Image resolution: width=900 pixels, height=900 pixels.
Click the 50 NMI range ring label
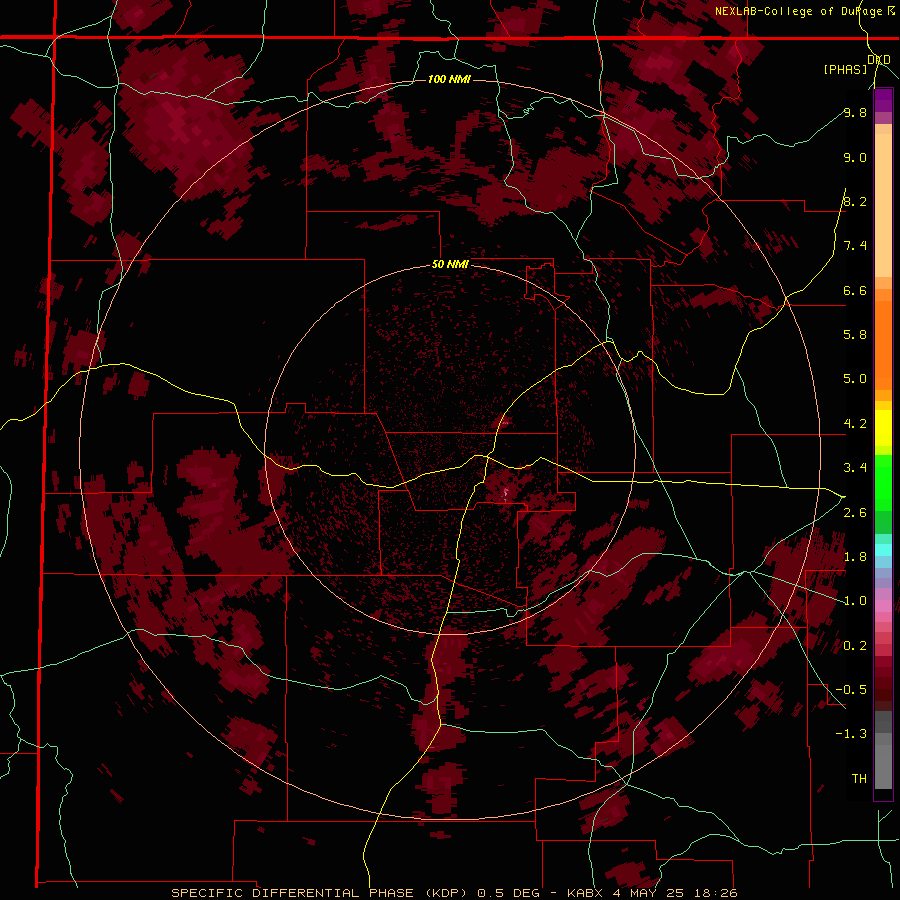[x=450, y=265]
